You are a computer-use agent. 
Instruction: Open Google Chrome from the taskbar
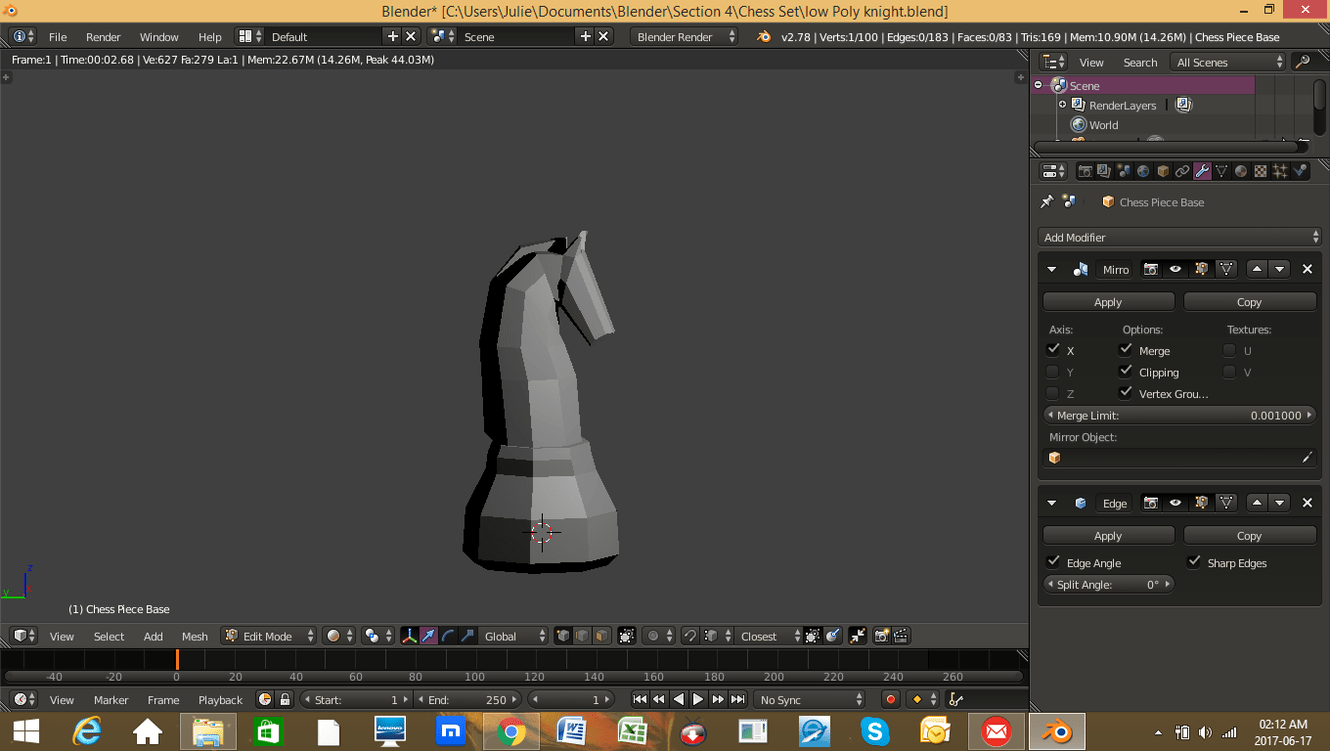511,732
